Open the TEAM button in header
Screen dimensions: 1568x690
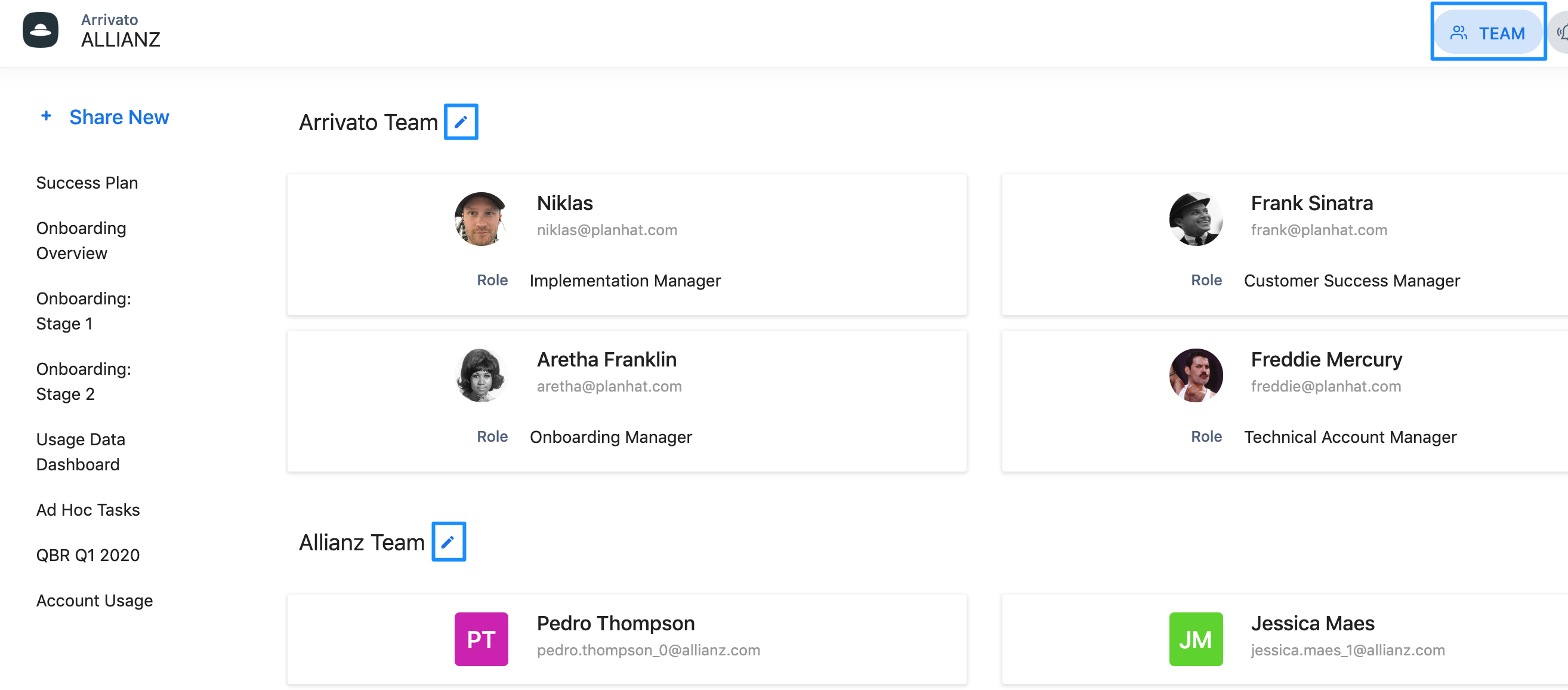tap(1487, 32)
